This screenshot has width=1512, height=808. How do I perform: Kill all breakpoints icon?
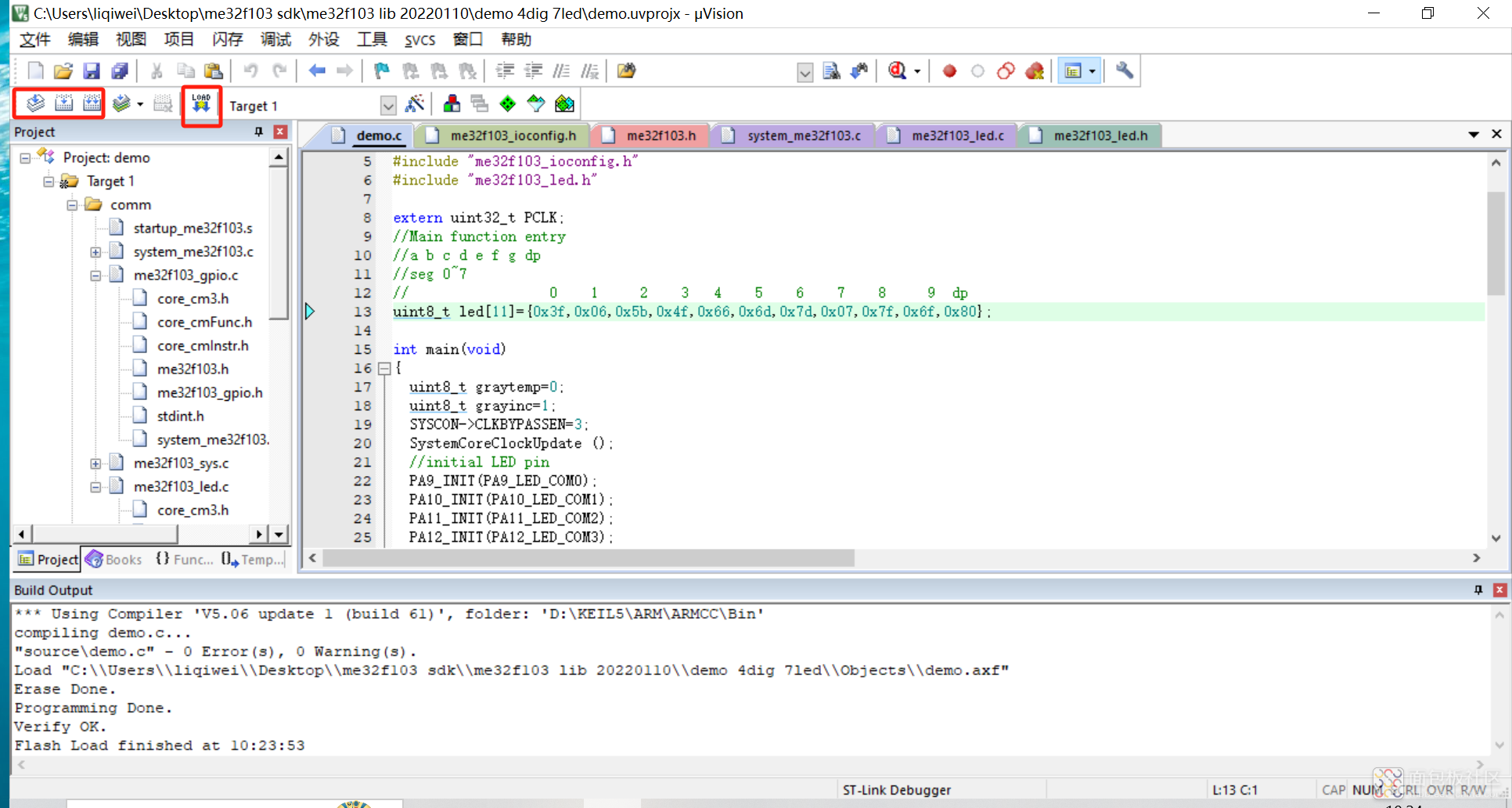click(1035, 71)
